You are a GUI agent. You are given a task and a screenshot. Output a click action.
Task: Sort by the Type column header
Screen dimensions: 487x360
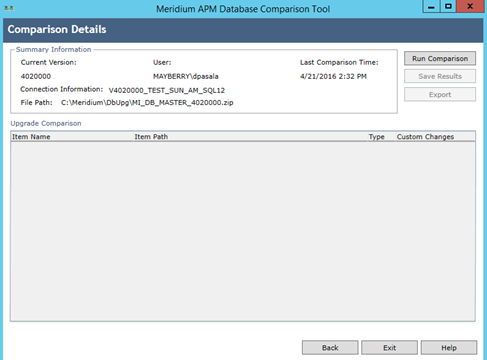382,137
